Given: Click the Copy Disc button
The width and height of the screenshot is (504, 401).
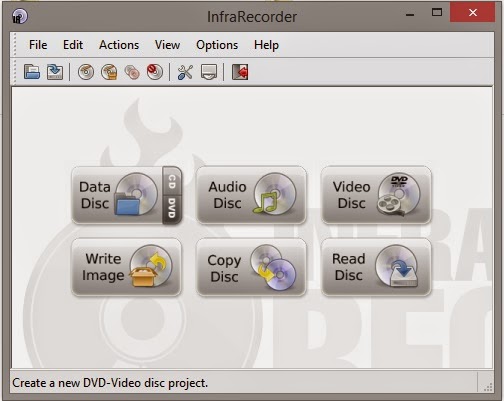Looking at the screenshot, I should point(251,267).
